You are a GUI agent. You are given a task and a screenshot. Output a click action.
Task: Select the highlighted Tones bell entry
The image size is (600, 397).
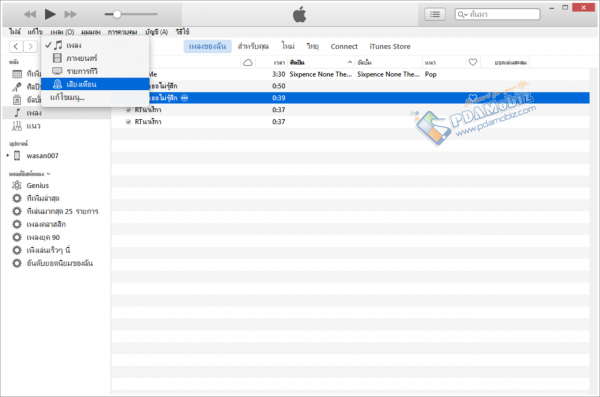pos(95,84)
